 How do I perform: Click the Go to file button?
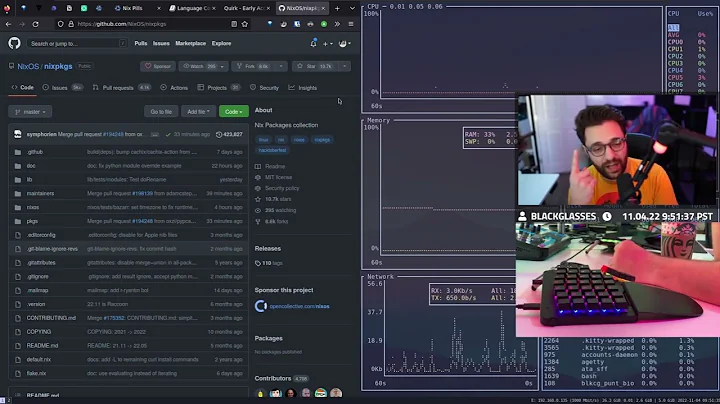click(x=161, y=112)
